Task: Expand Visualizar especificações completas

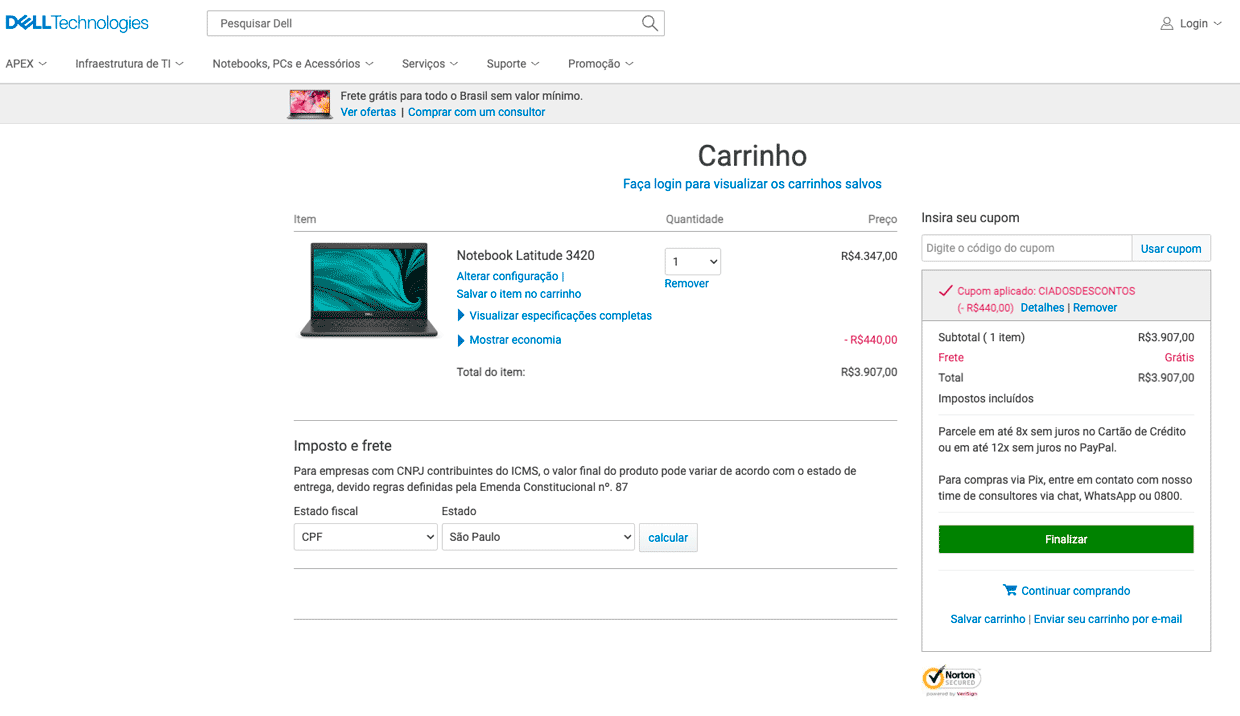Action: (555, 316)
